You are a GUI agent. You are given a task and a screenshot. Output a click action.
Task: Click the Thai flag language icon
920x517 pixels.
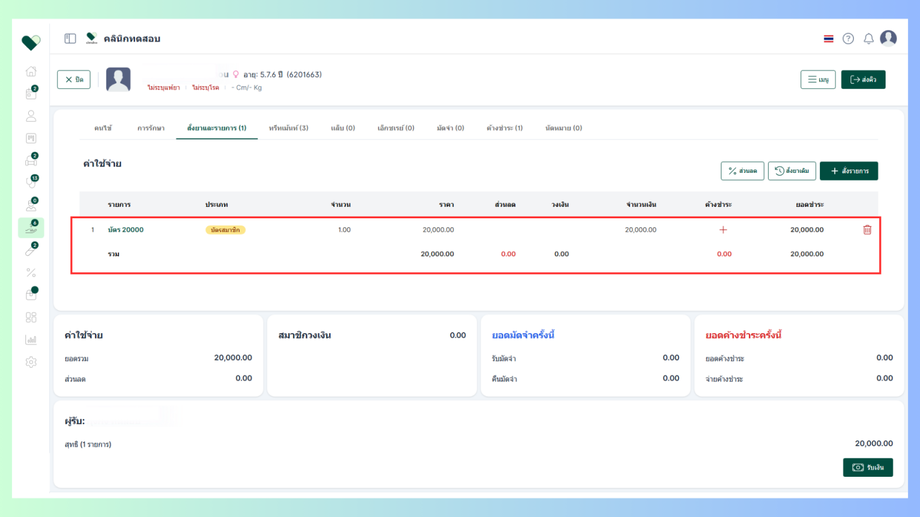click(x=828, y=39)
